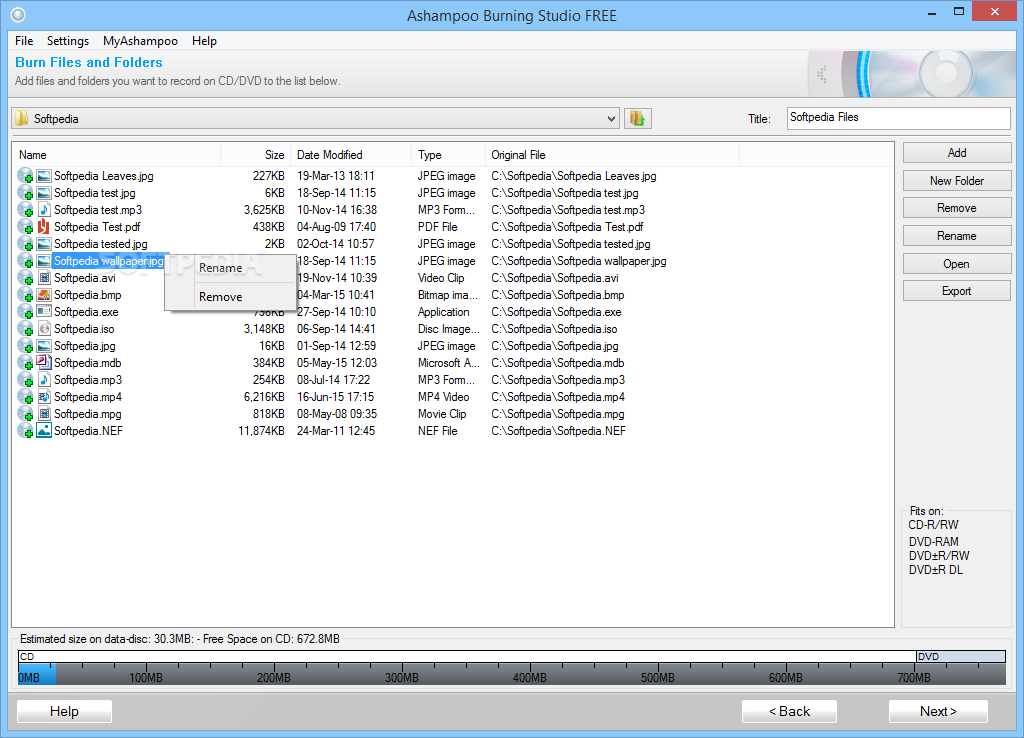Click the Rename button in the side panel
This screenshot has width=1024, height=738.
[957, 236]
